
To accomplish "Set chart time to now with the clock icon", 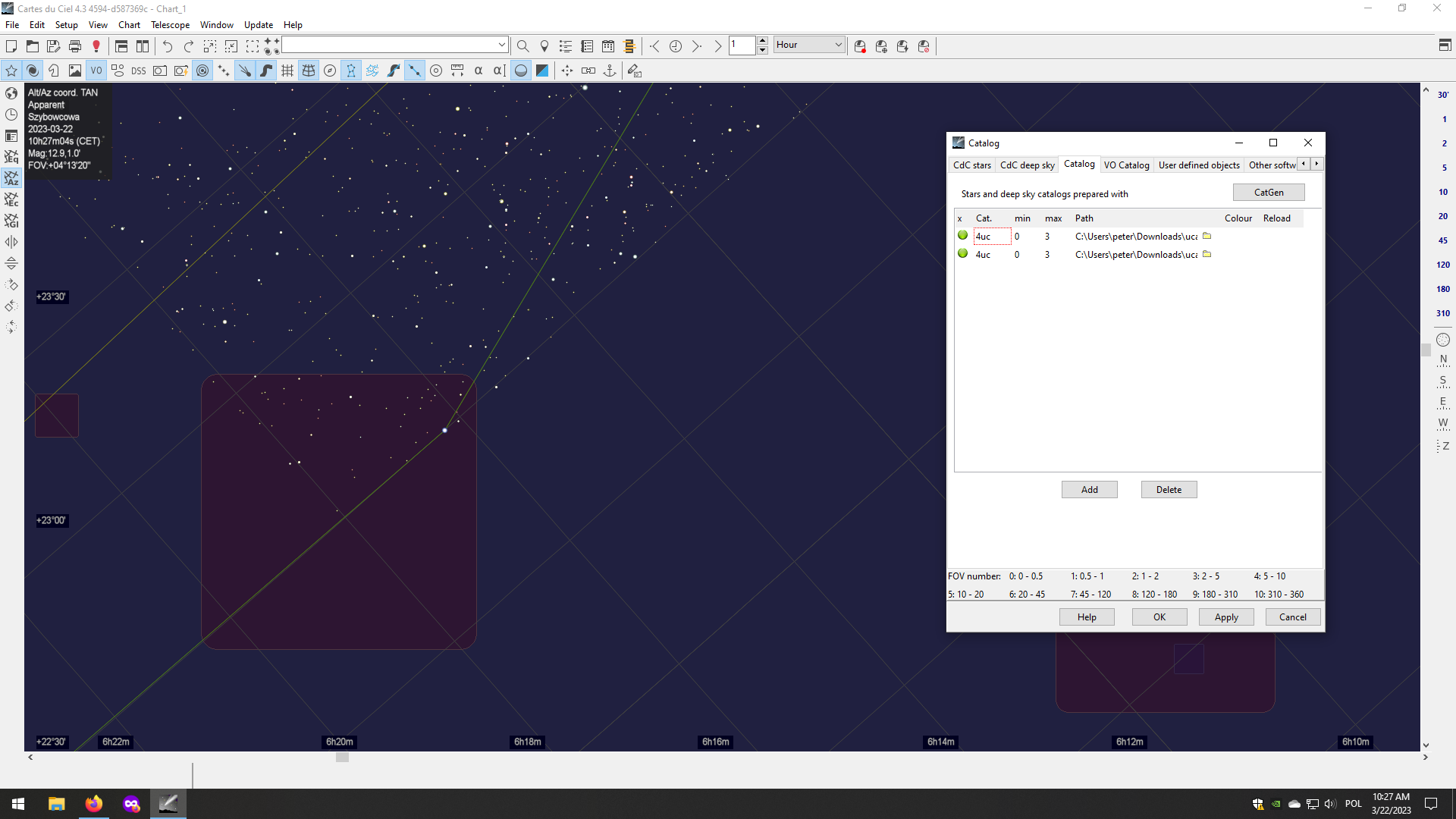I will [x=676, y=46].
